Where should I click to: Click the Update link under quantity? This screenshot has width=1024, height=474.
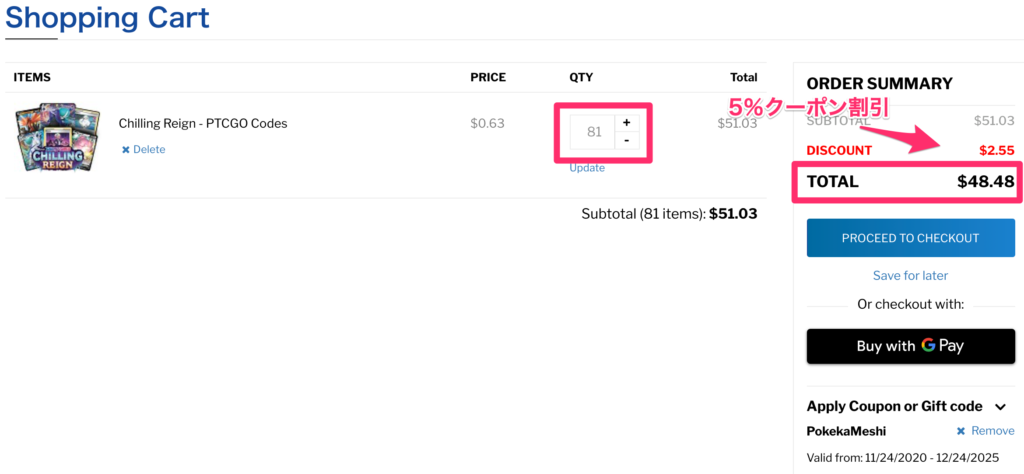click(587, 168)
